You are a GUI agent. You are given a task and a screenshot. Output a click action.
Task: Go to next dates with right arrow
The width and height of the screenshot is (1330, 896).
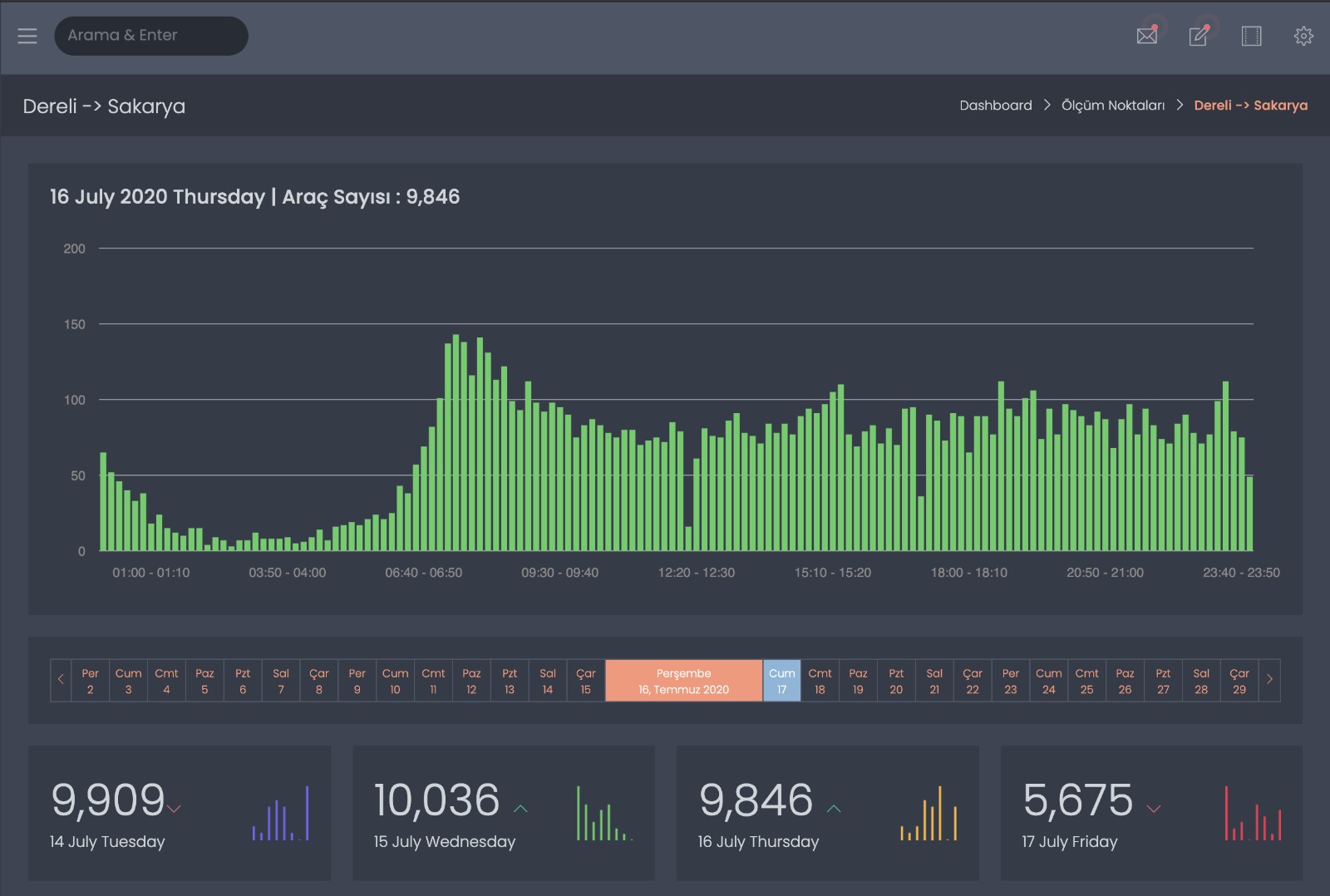(x=1269, y=680)
